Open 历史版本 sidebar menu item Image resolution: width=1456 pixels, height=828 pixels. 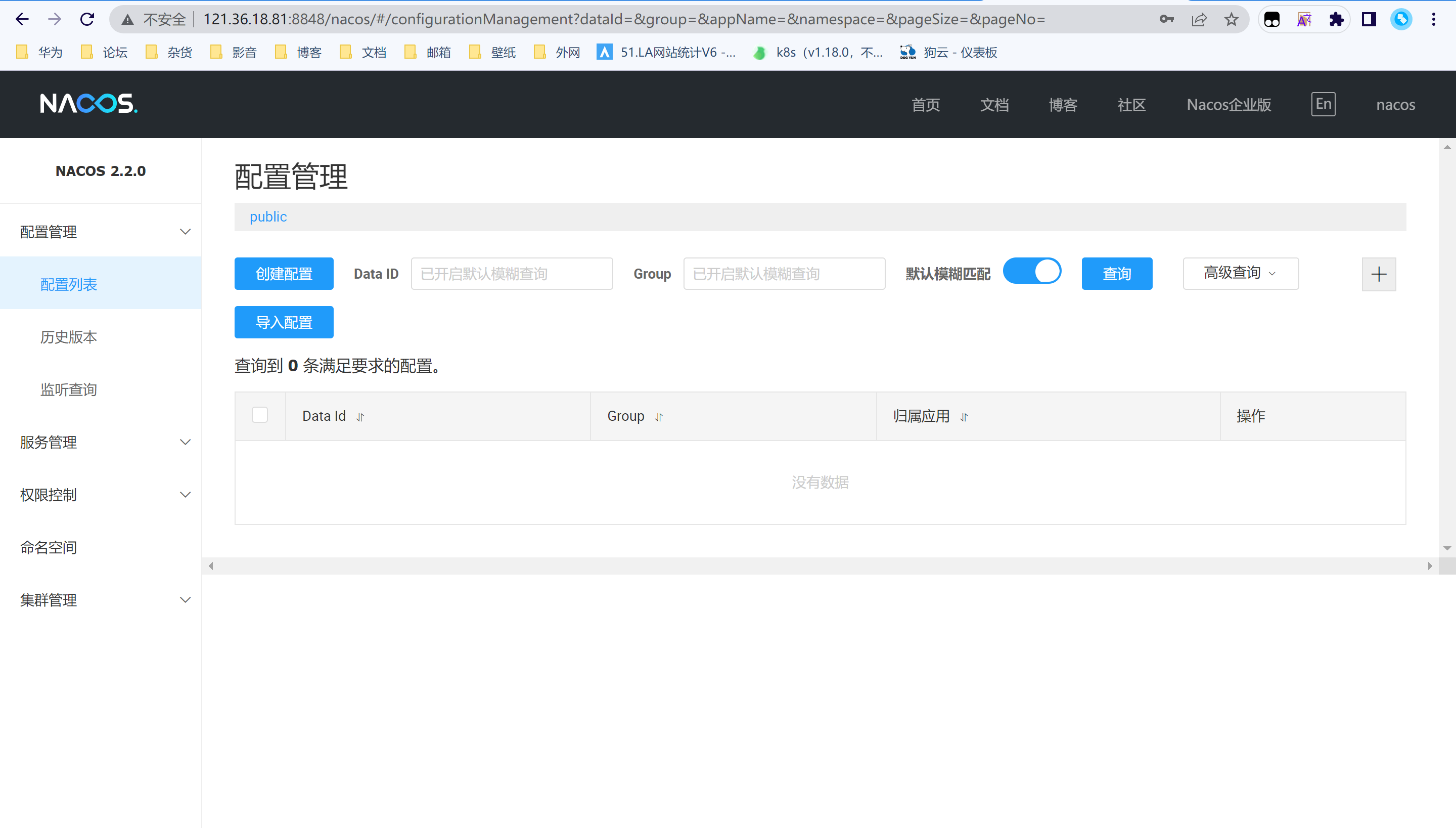pos(69,337)
